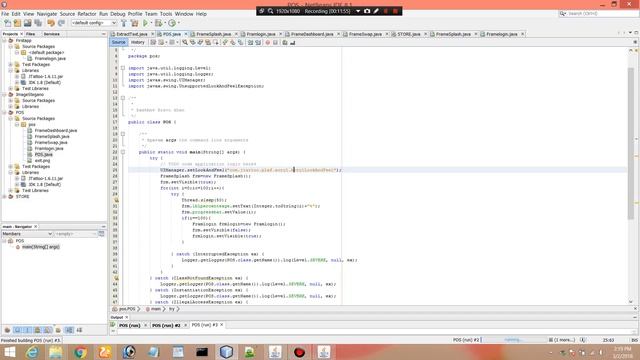The image size is (640, 360).
Task: Click the recorder pencil draw icon
Action: (376, 11)
